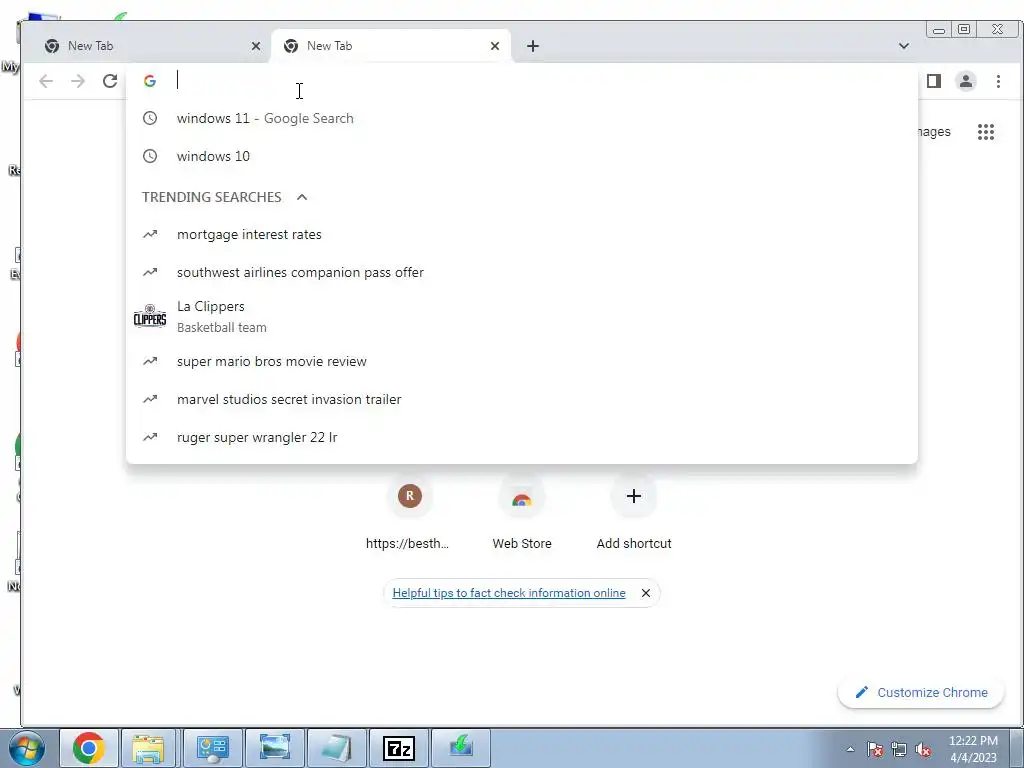Viewport: 1024px width, 768px height.
Task: Choose 'windows 10' history suggestion
Action: pos(521,156)
